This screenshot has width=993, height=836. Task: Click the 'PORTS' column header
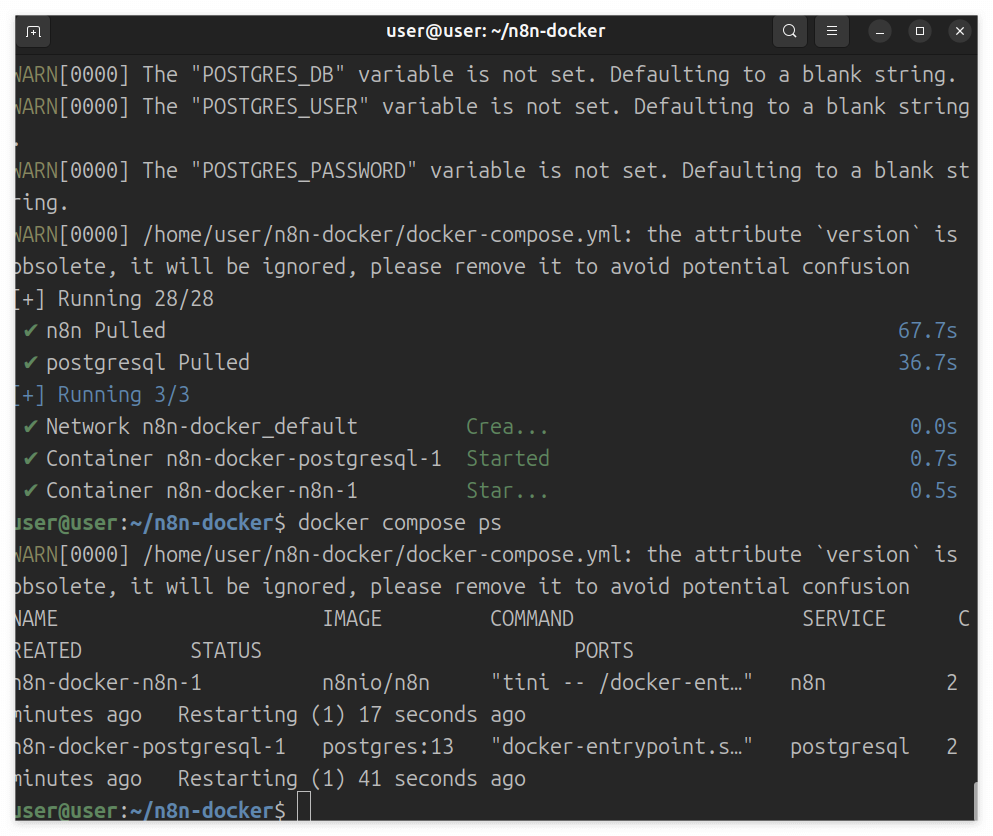604,651
